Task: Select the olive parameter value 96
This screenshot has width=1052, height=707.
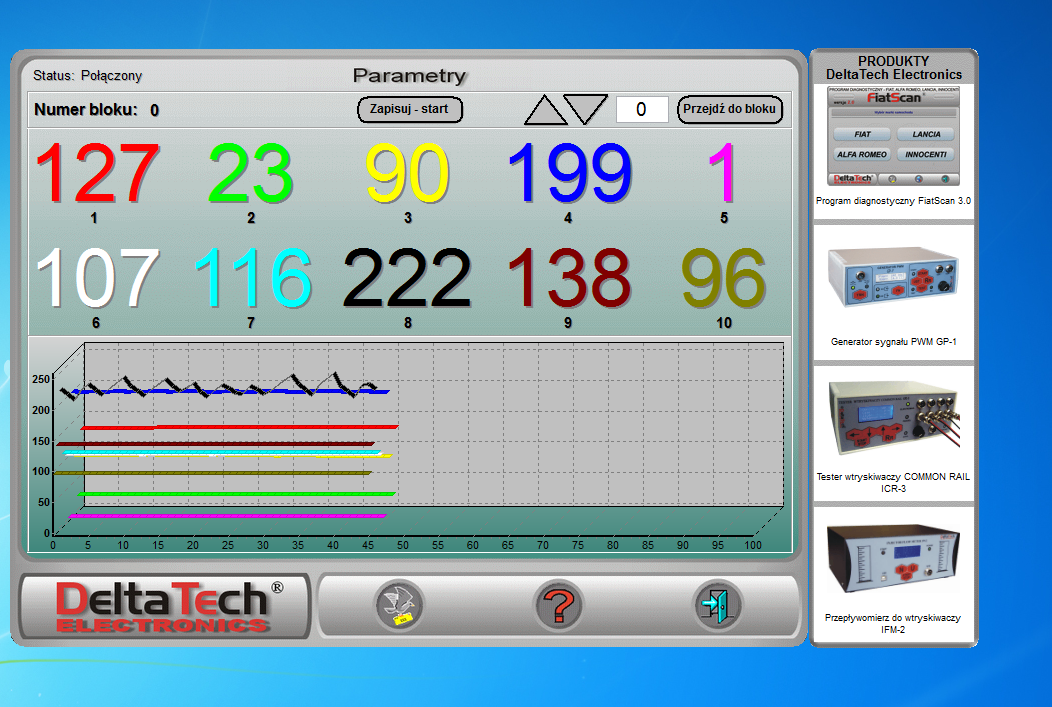Action: click(723, 277)
